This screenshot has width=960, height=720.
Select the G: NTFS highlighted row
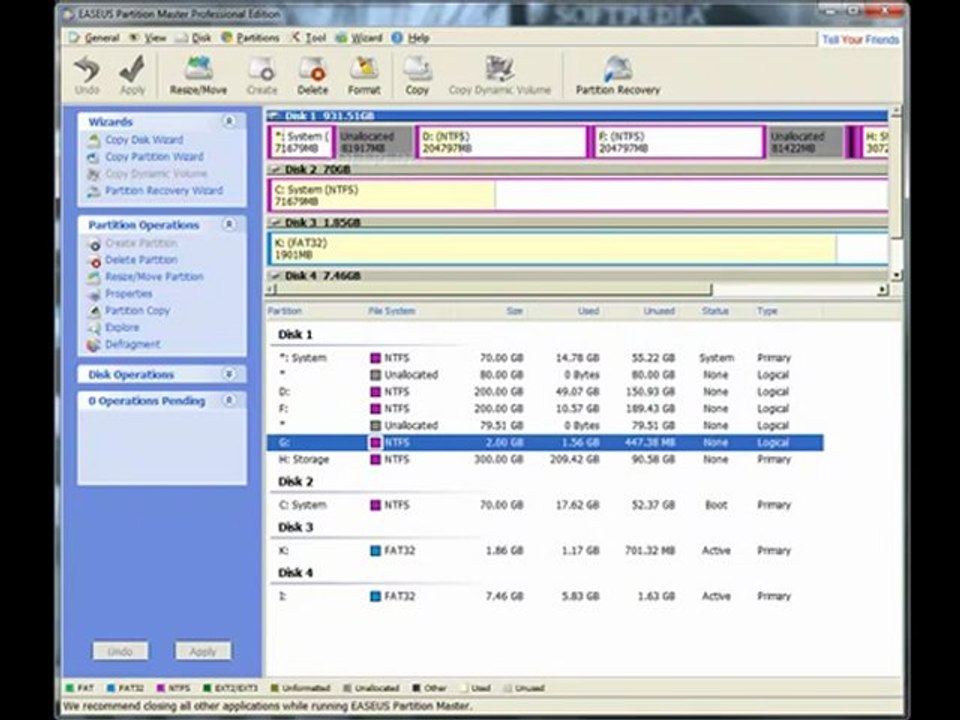(545, 442)
